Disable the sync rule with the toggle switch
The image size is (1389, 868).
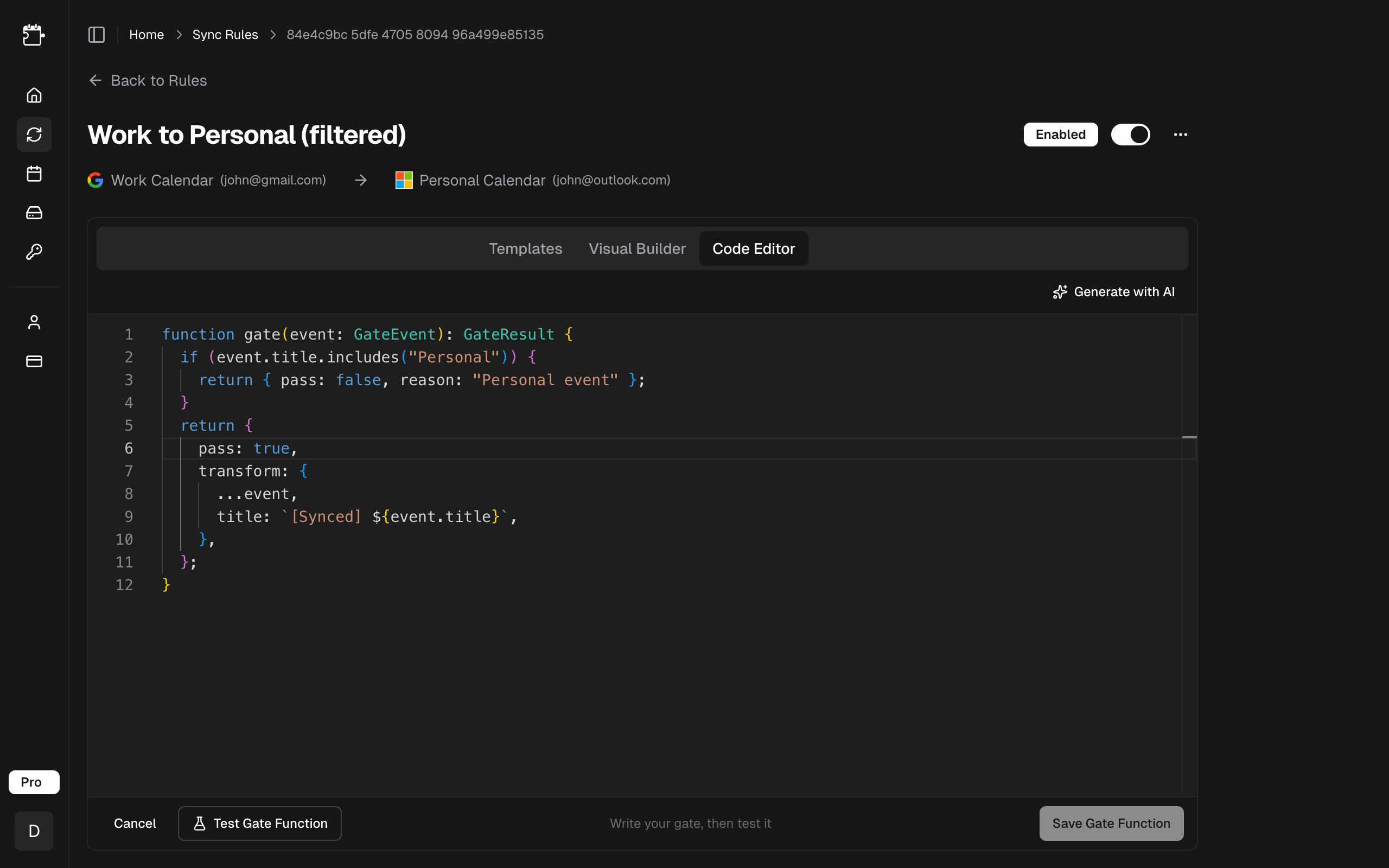1130,135
